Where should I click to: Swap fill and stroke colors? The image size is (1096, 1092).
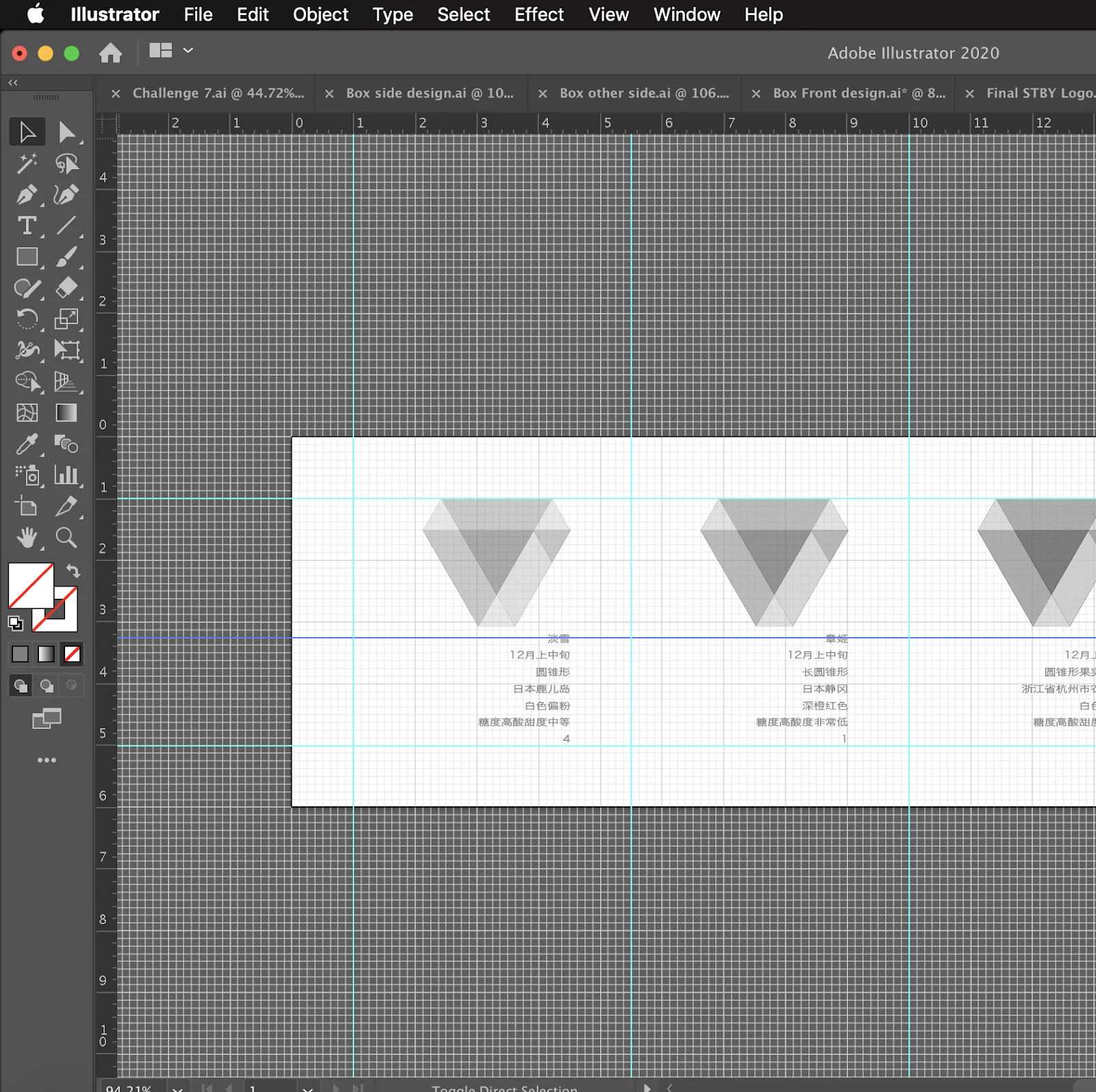pyautogui.click(x=73, y=570)
